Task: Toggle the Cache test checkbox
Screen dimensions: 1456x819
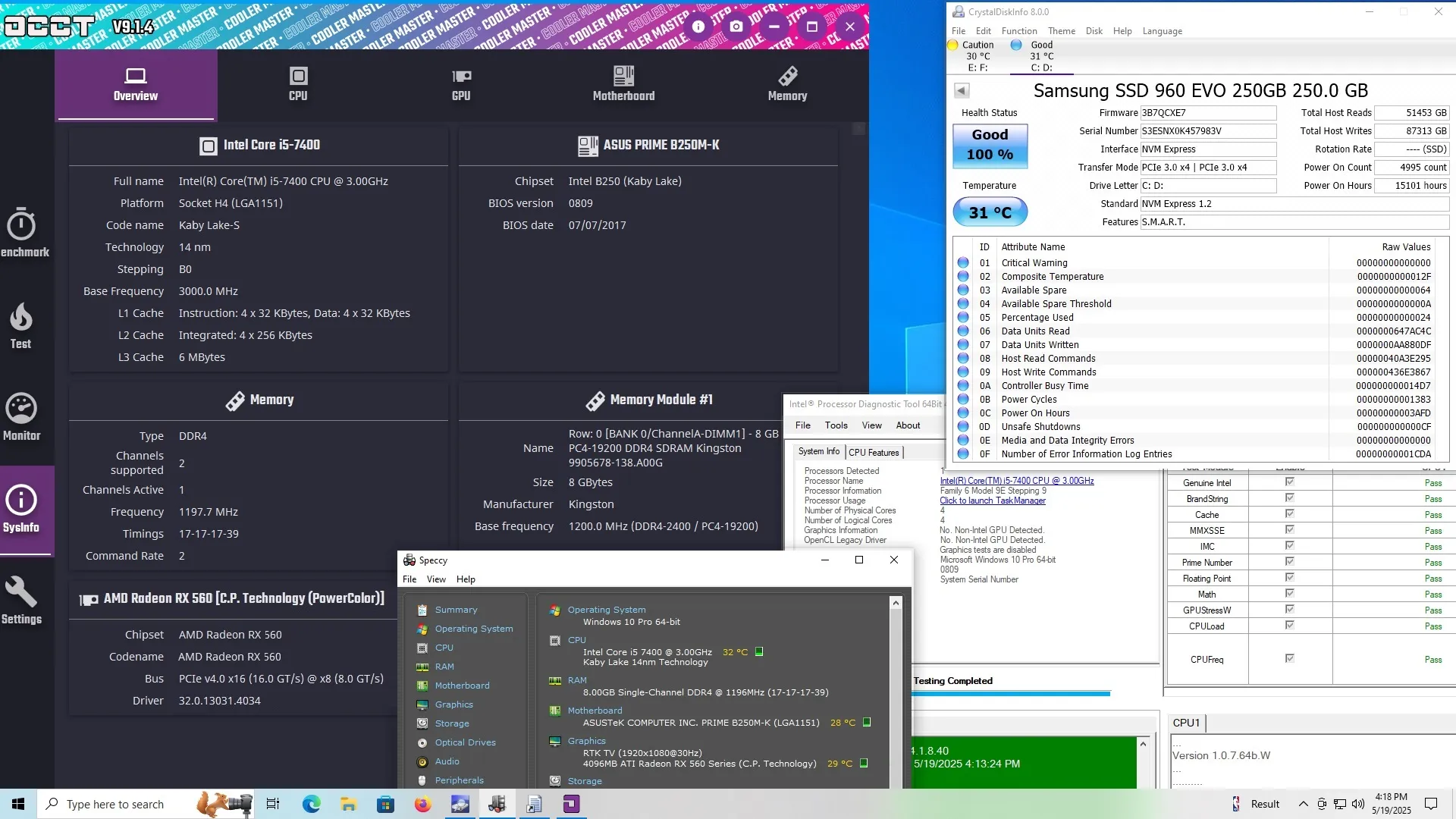Action: point(1289,514)
